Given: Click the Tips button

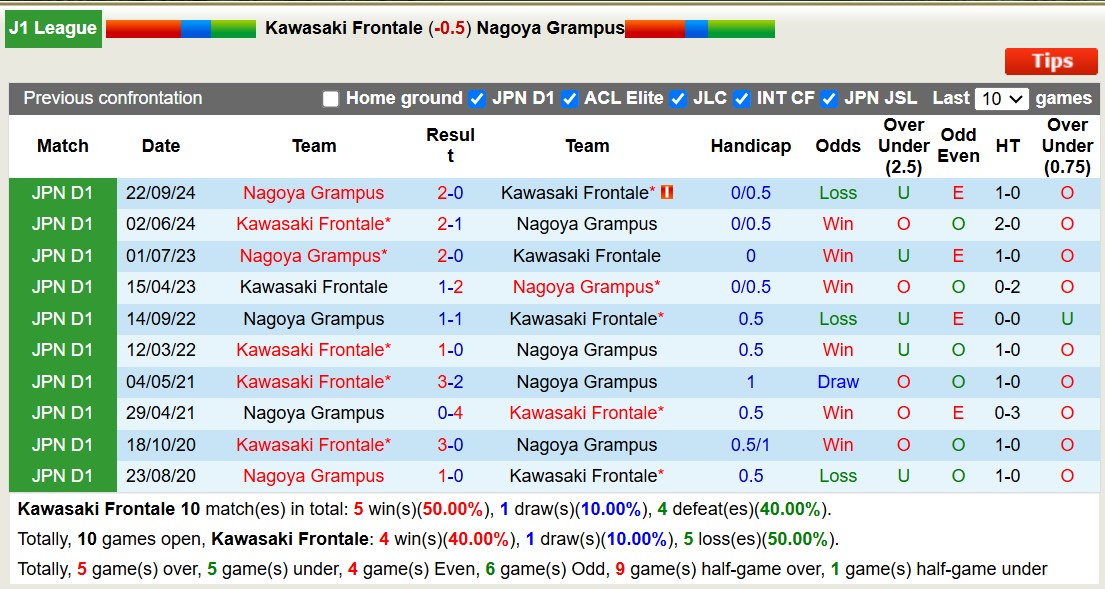Looking at the screenshot, I should (1050, 61).
